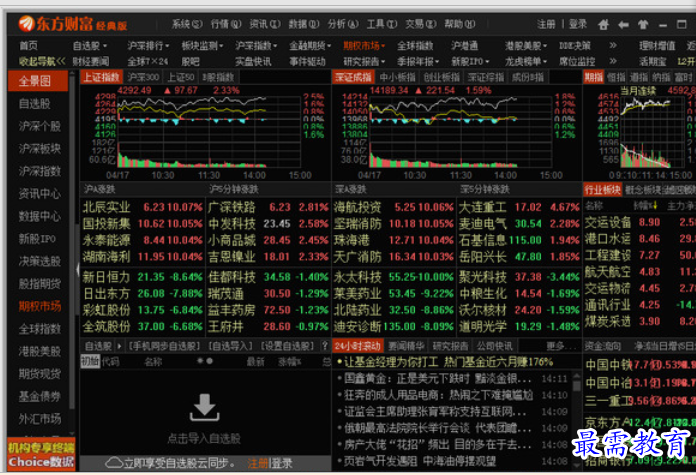Image resolution: width=696 pixels, height=475 pixels.
Task: Switch to the 创业板指 chart tab
Action: pyautogui.click(x=442, y=77)
